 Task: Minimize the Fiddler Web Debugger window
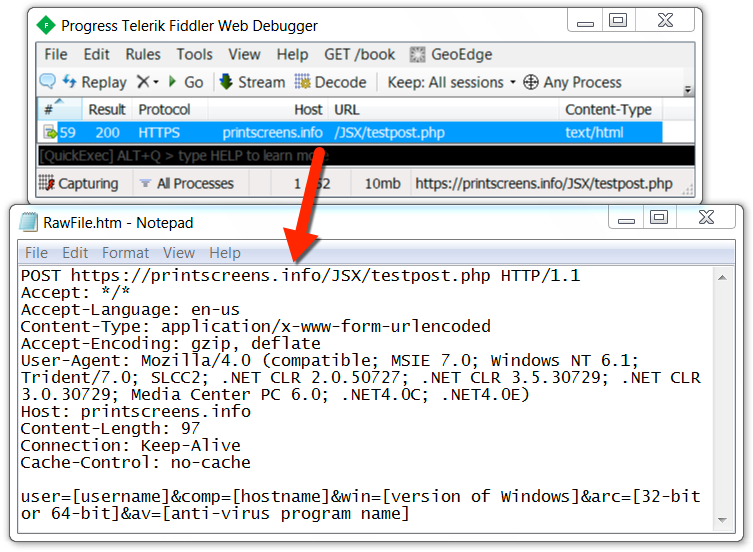pos(585,21)
